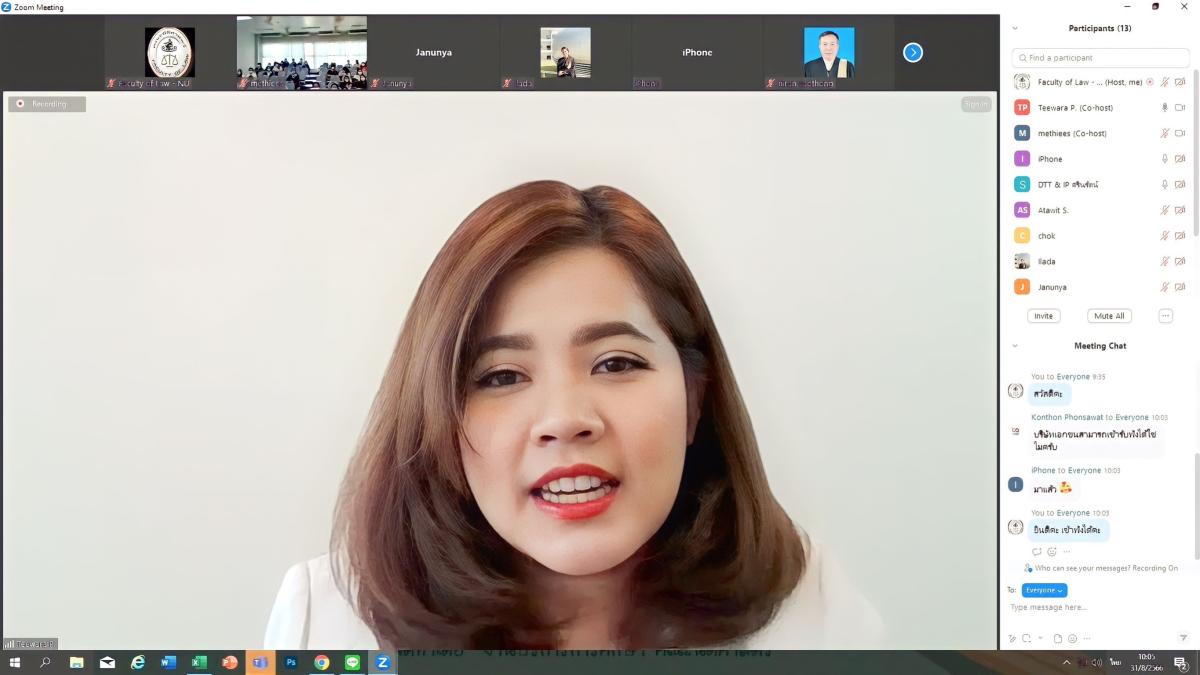This screenshot has height=675, width=1200.
Task: Click the chat screenshot icon
Action: click(x=1026, y=638)
